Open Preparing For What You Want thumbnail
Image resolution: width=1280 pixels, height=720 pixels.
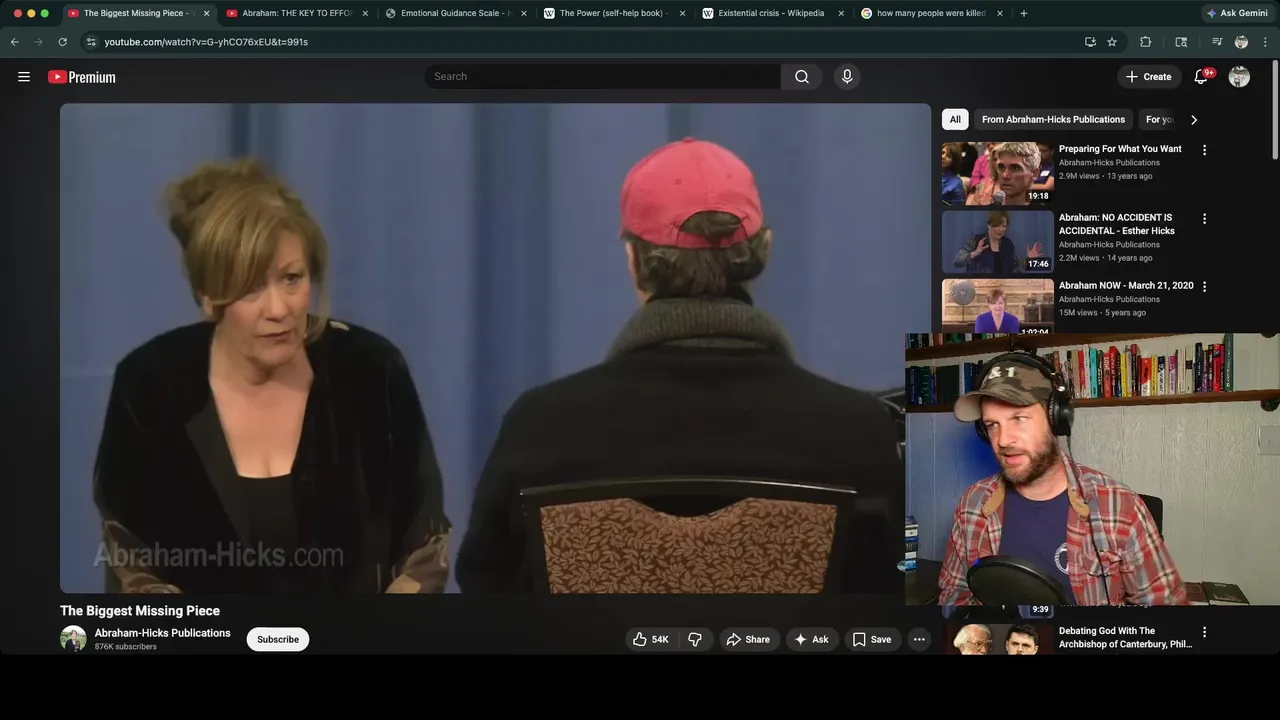997,173
